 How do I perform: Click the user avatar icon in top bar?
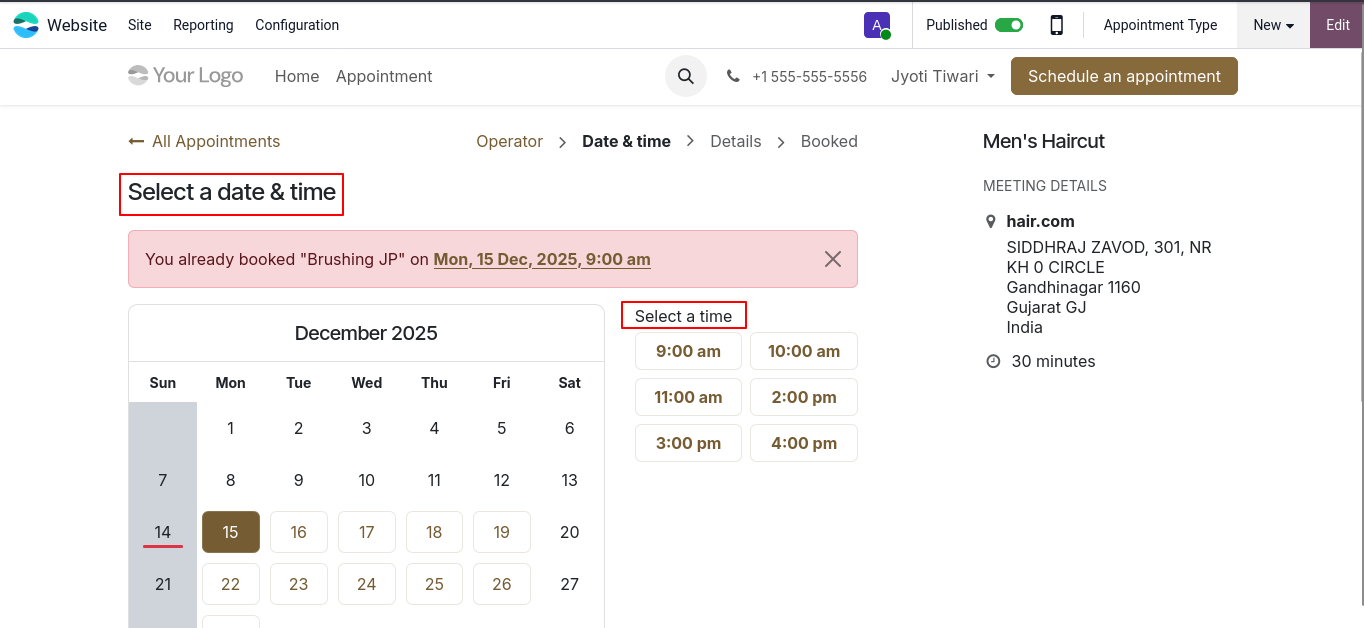(877, 25)
